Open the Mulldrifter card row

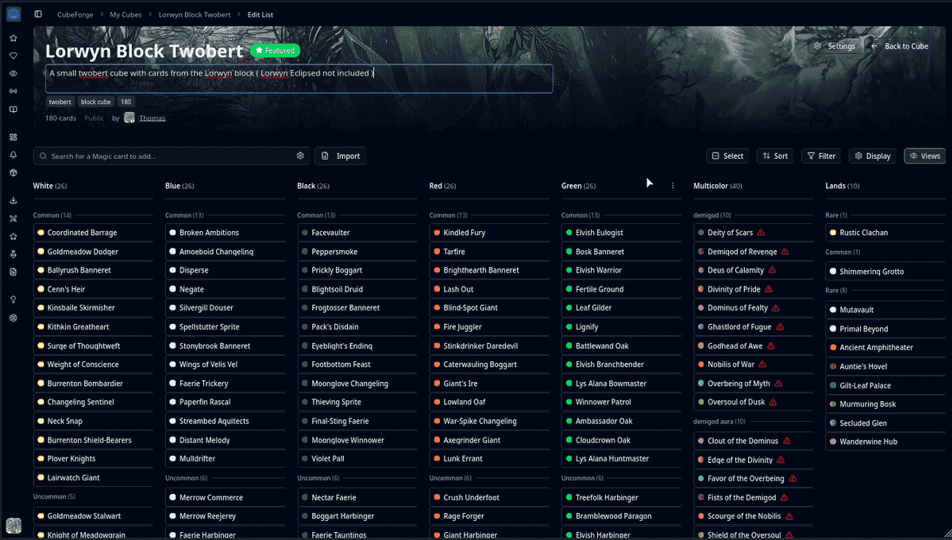[225, 459]
